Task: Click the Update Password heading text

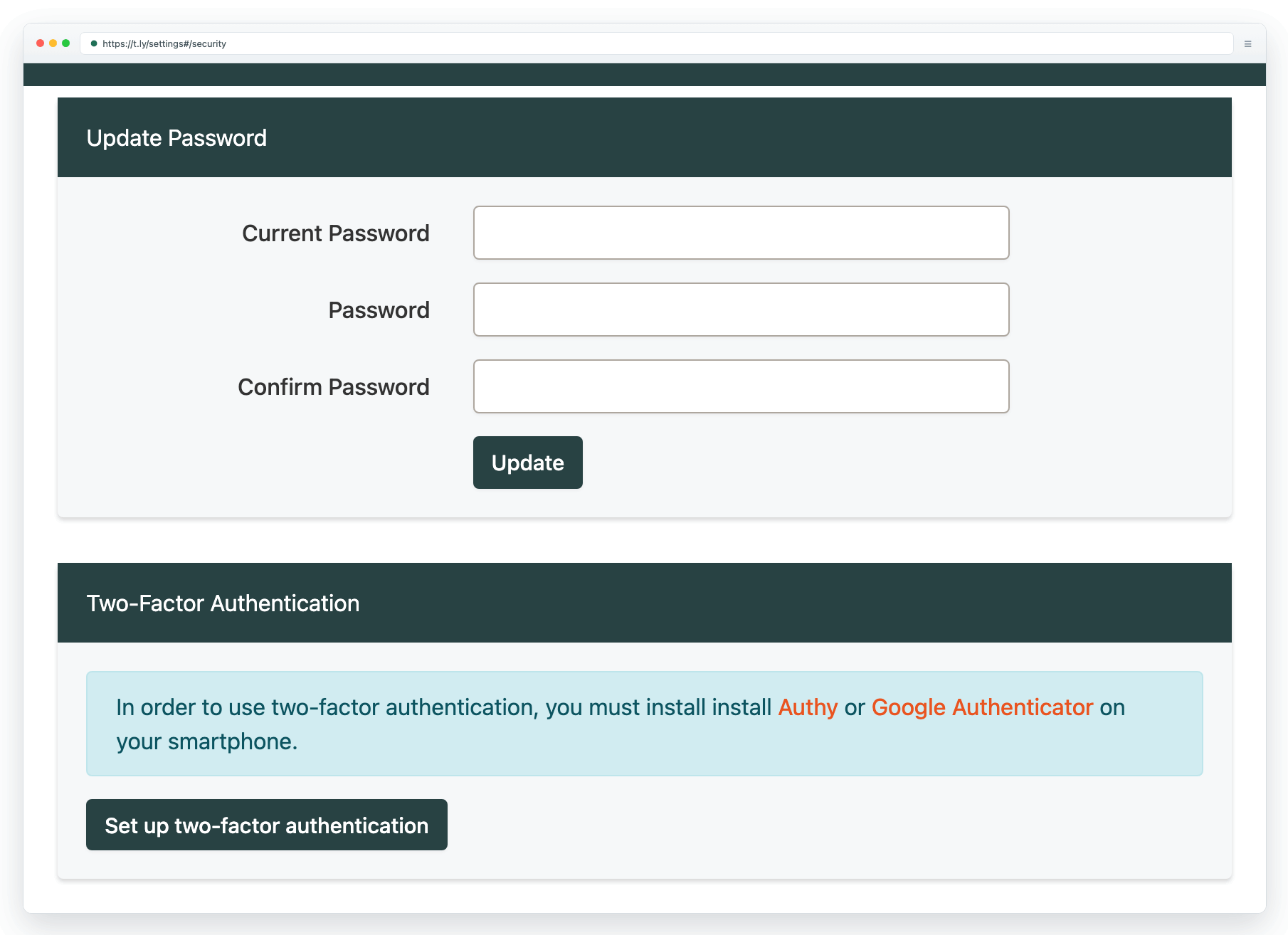Action: [176, 138]
